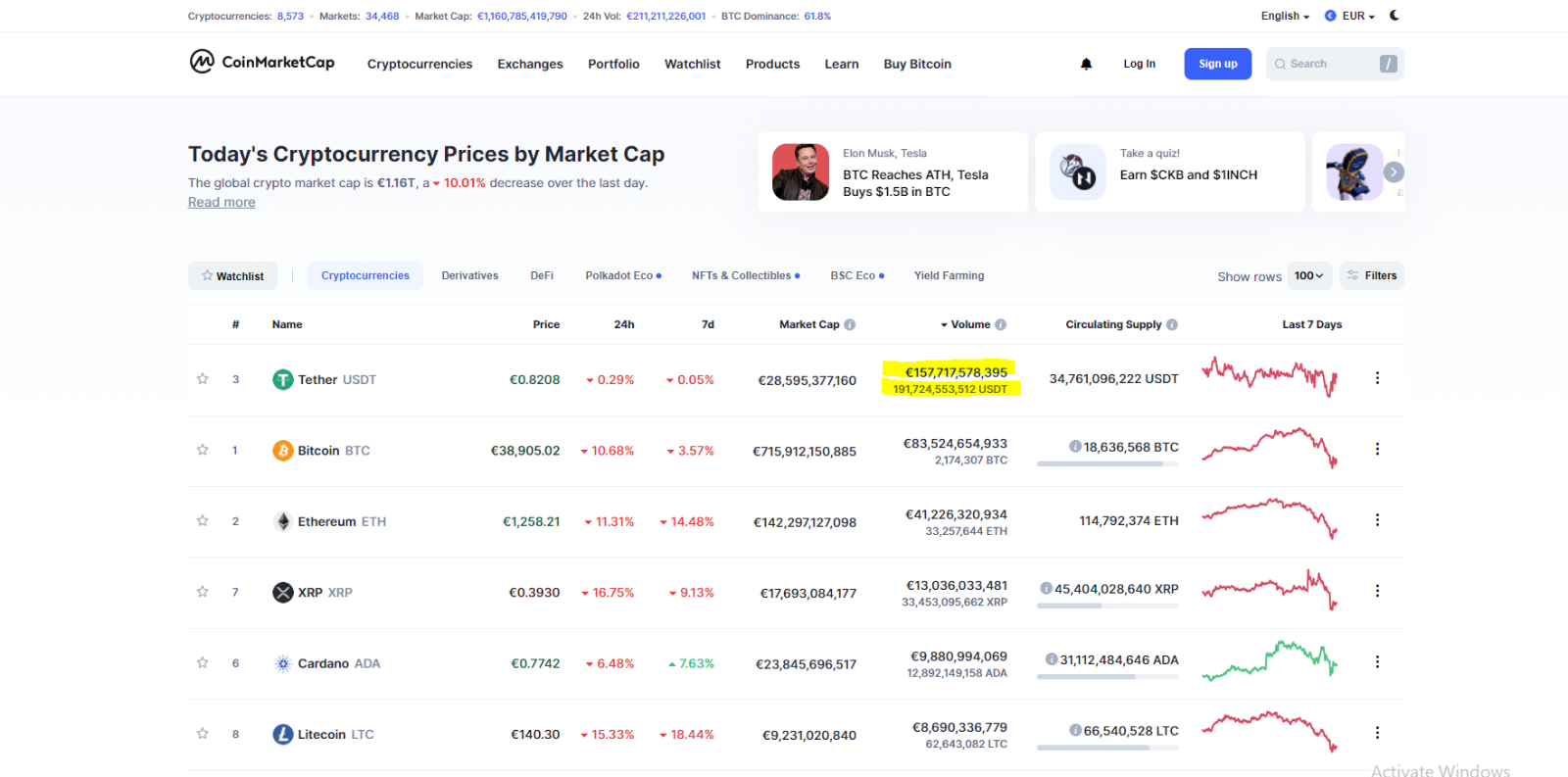Image resolution: width=1568 pixels, height=777 pixels.
Task: Open the Filters button
Action: 1372,275
